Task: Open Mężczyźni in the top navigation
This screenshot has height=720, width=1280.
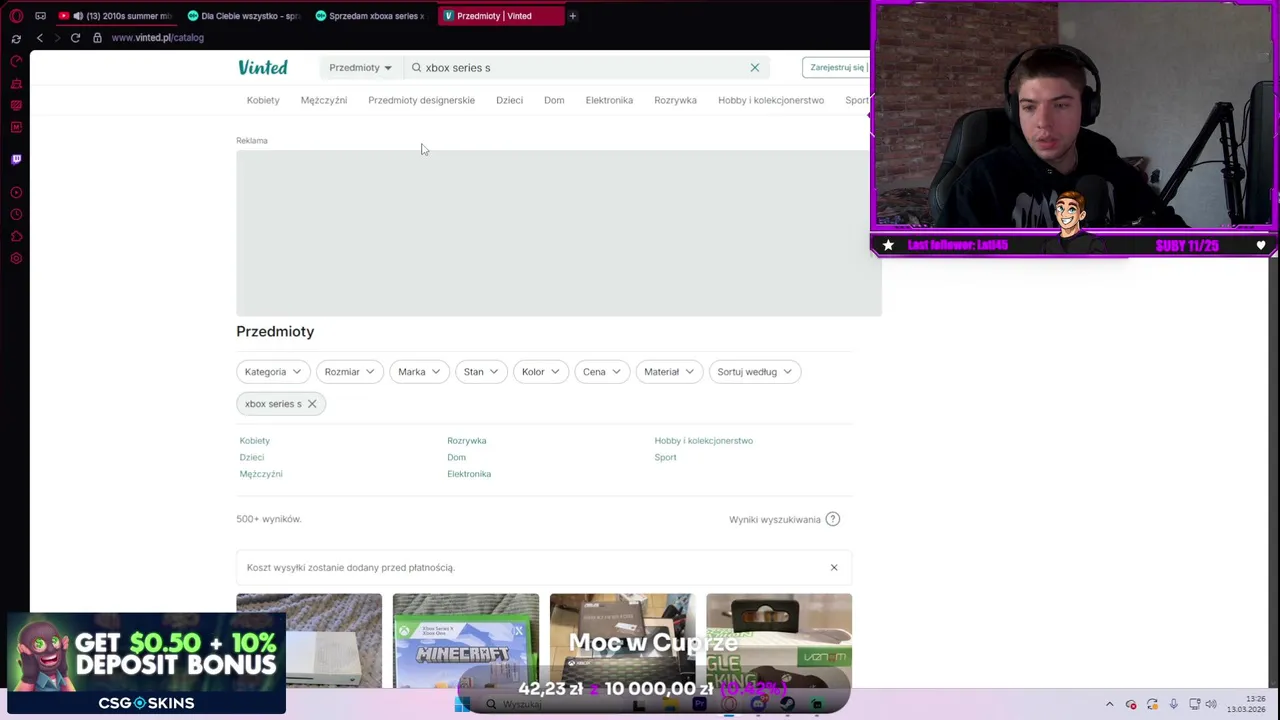Action: 324,100
